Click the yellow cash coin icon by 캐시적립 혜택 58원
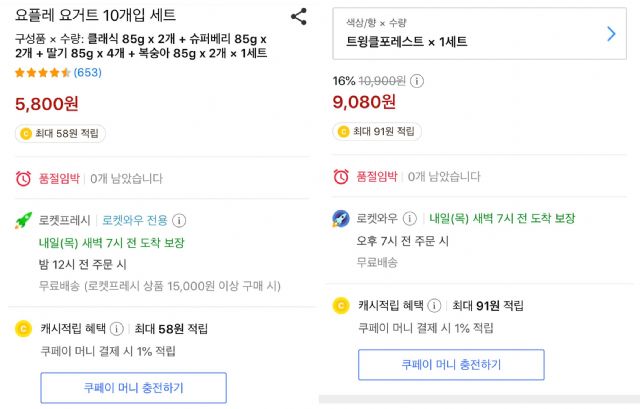The image size is (640, 409). [x=23, y=329]
